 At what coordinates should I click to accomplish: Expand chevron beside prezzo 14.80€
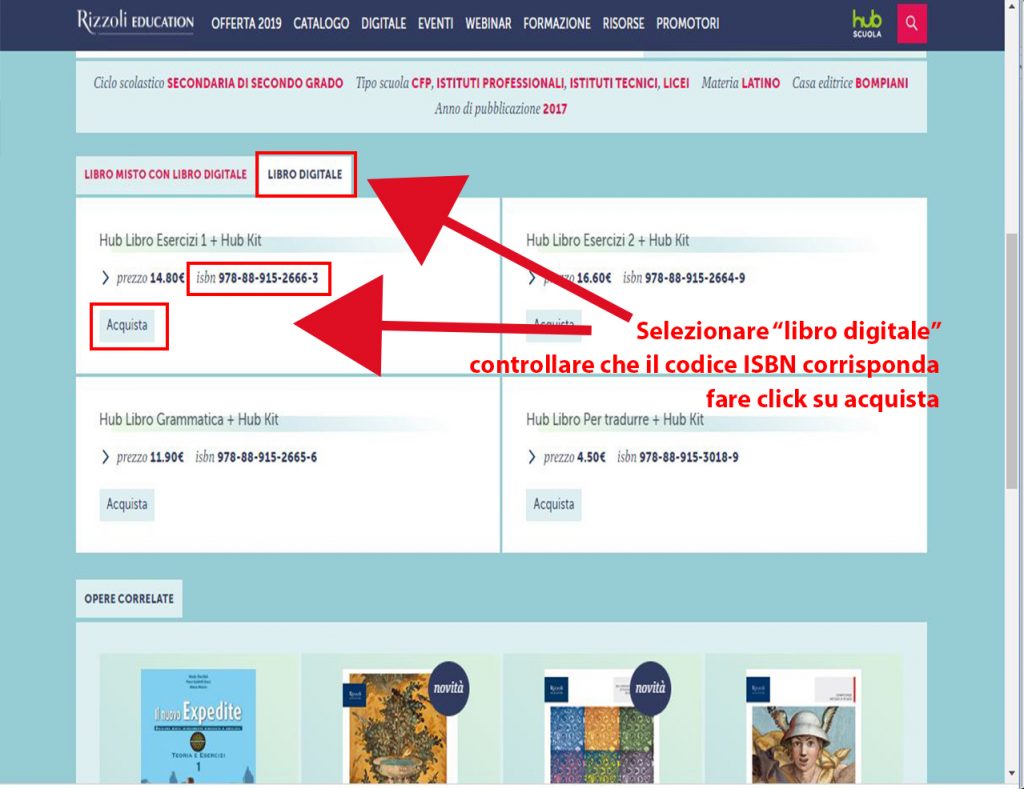105,278
